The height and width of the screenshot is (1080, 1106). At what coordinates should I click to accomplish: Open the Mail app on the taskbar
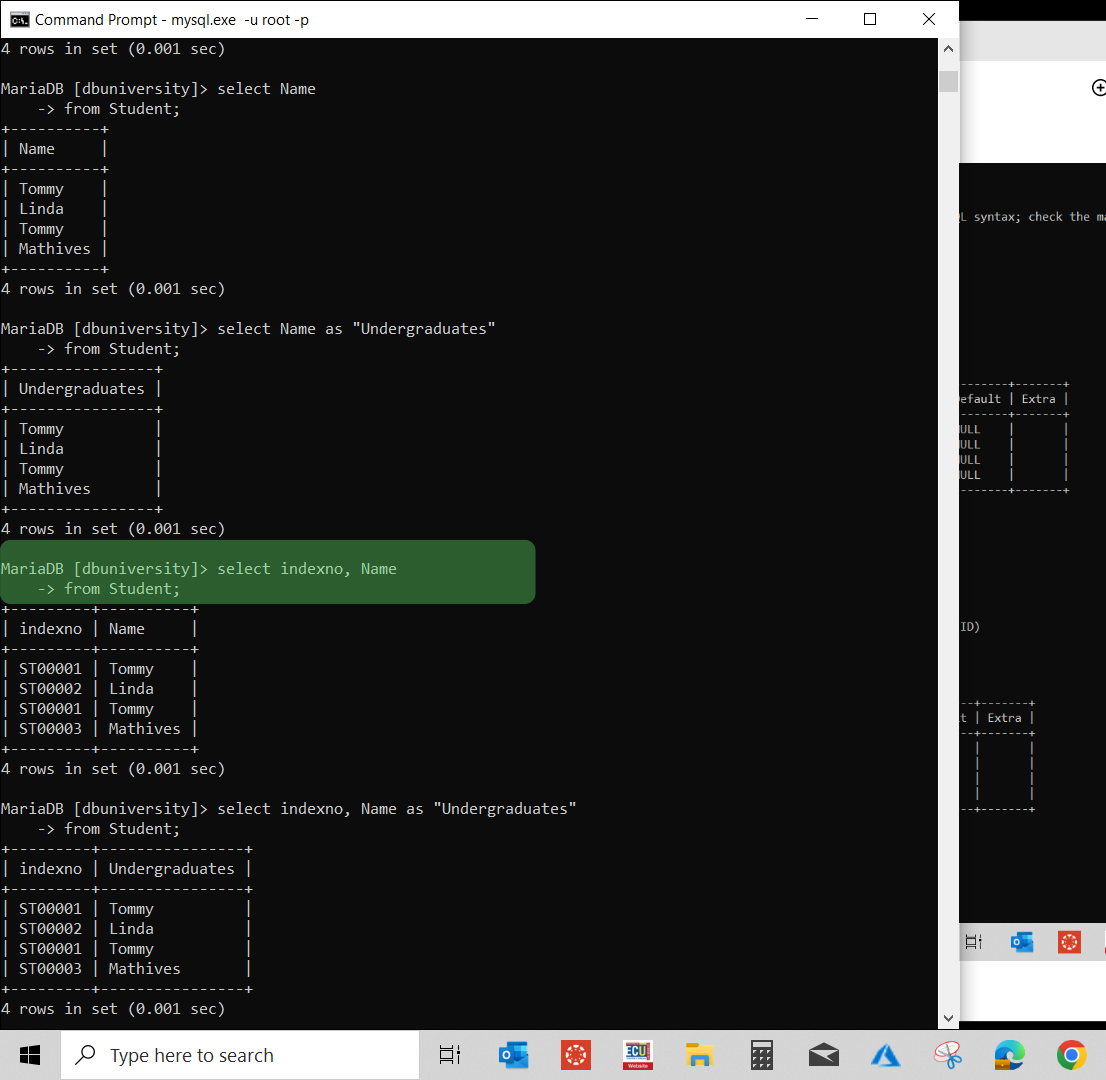point(823,1054)
